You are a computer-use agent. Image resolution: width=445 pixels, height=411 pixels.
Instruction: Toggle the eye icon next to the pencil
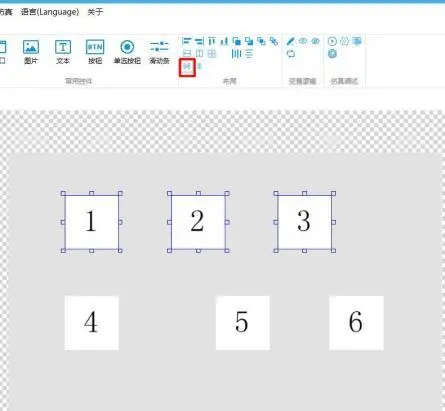tap(303, 41)
